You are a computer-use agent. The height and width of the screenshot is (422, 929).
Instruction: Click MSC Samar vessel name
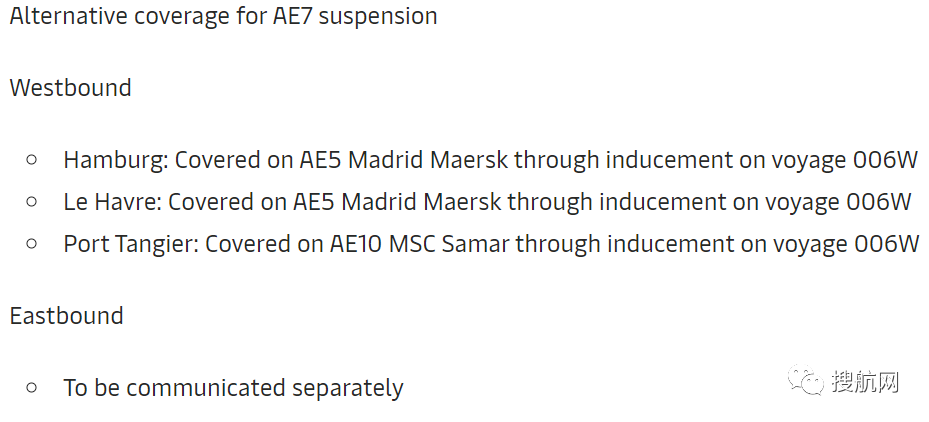tap(449, 244)
